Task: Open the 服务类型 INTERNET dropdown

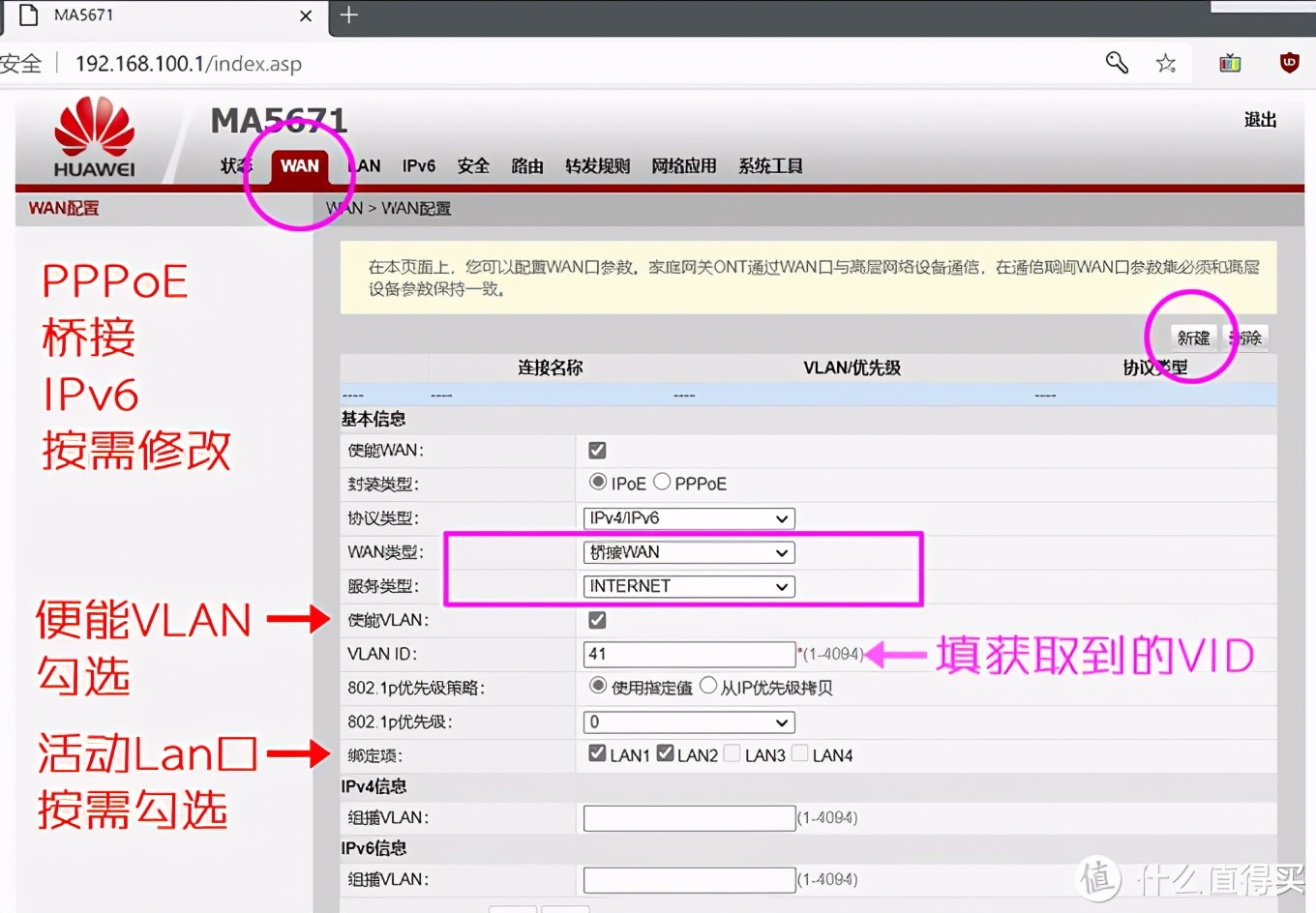Action: pos(689,586)
